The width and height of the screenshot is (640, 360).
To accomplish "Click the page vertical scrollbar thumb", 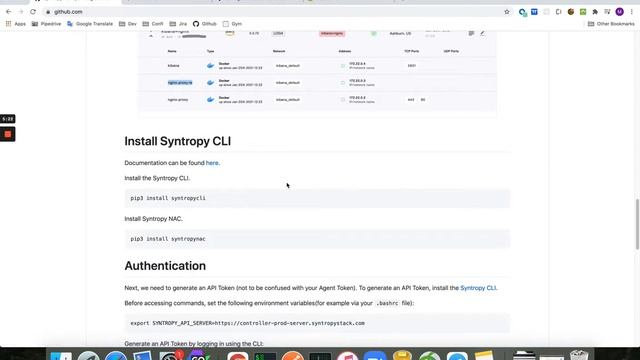I will pos(637,223).
